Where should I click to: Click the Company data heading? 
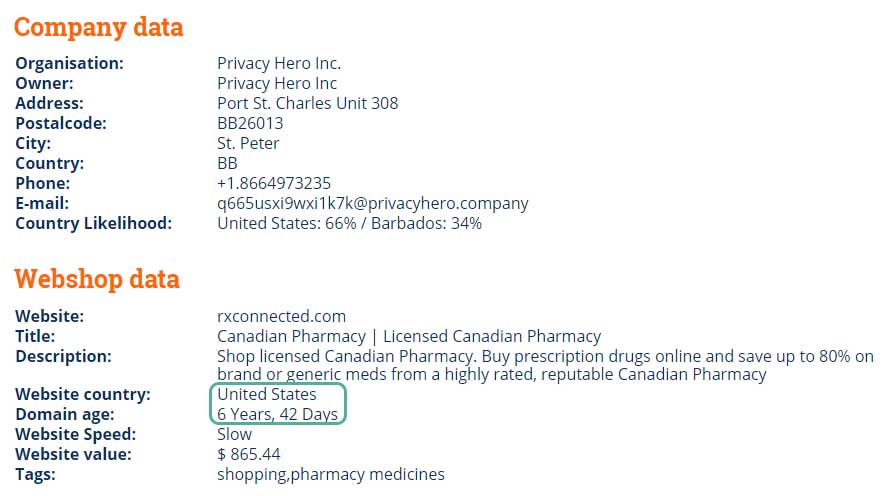(x=98, y=27)
